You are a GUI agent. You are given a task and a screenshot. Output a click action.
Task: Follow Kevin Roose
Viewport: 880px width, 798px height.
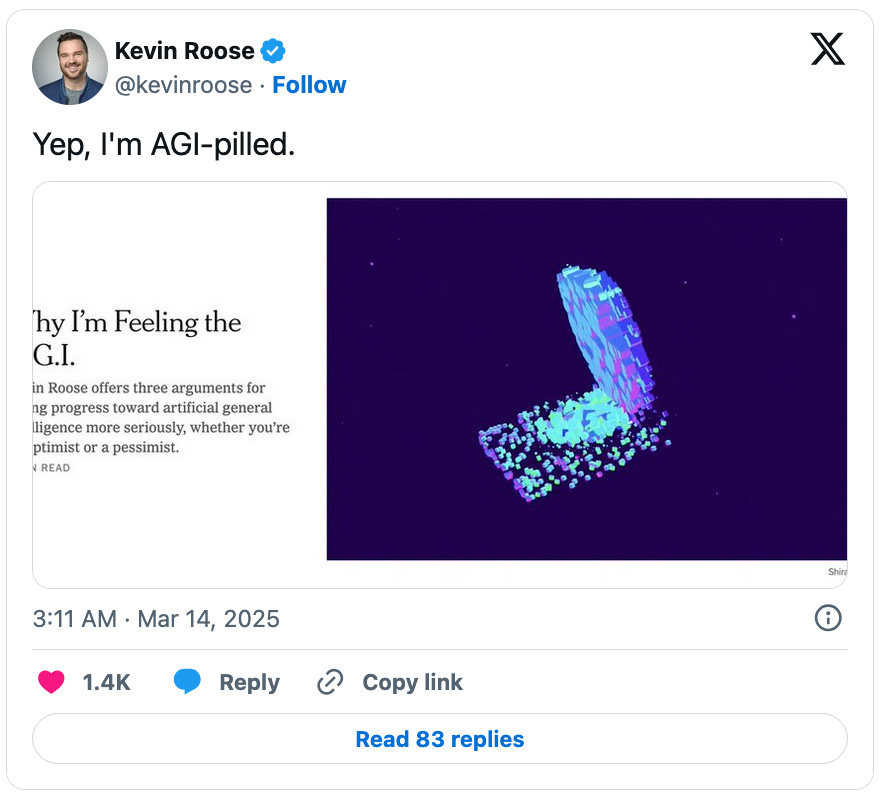click(x=309, y=85)
